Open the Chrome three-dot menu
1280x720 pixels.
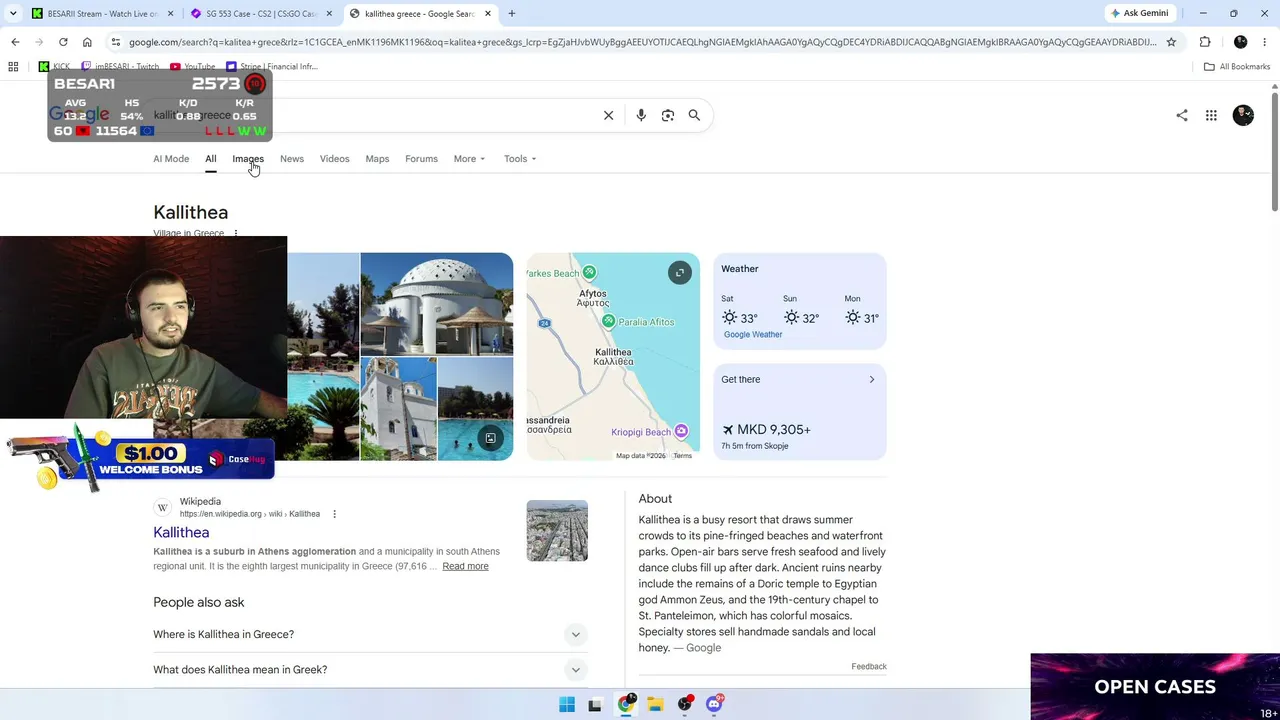pyautogui.click(x=1266, y=42)
